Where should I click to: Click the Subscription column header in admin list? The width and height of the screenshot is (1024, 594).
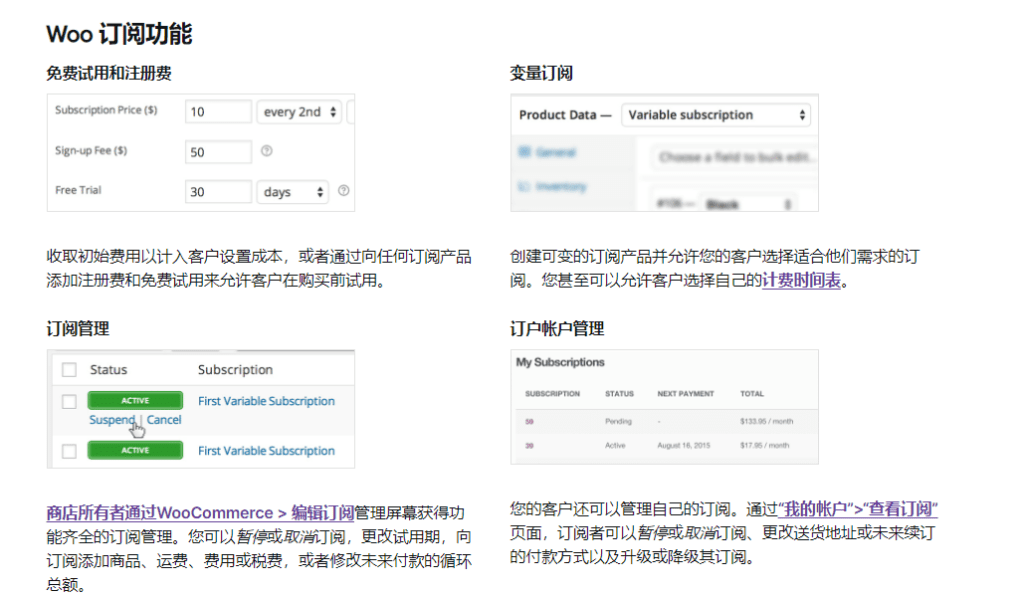[x=235, y=369]
